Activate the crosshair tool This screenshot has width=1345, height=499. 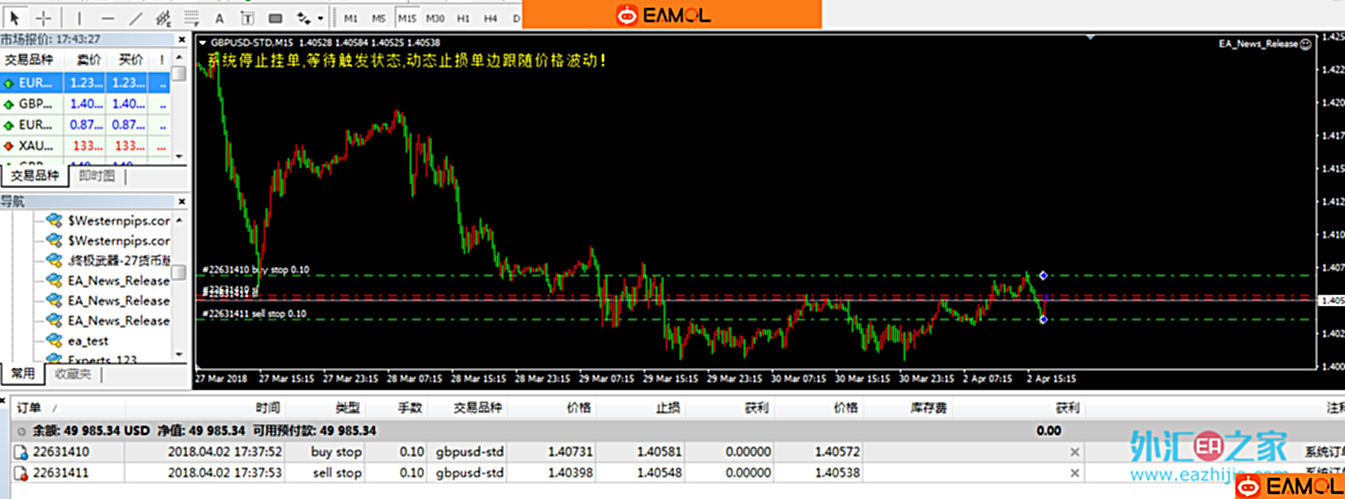click(44, 18)
